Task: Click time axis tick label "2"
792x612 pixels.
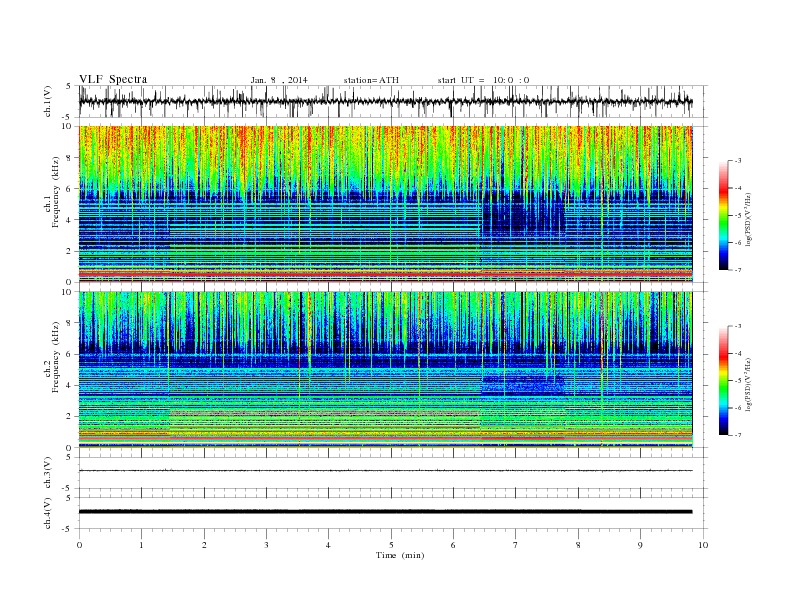Action: click(204, 545)
